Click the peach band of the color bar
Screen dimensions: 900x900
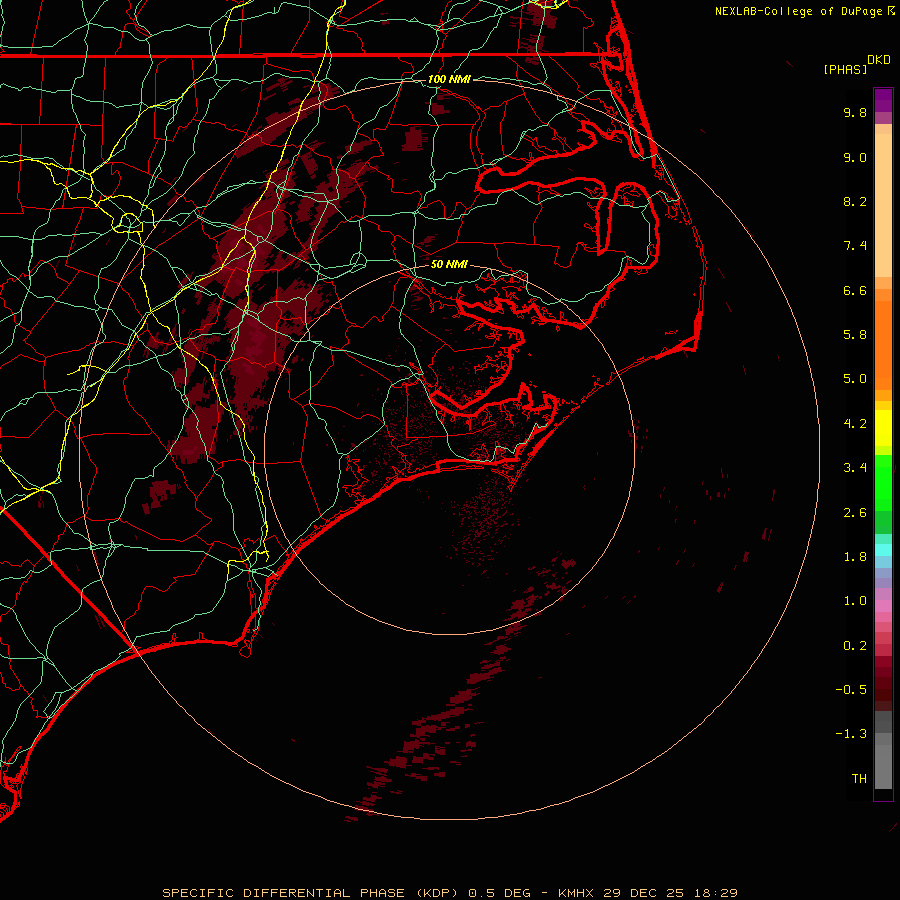tap(883, 201)
